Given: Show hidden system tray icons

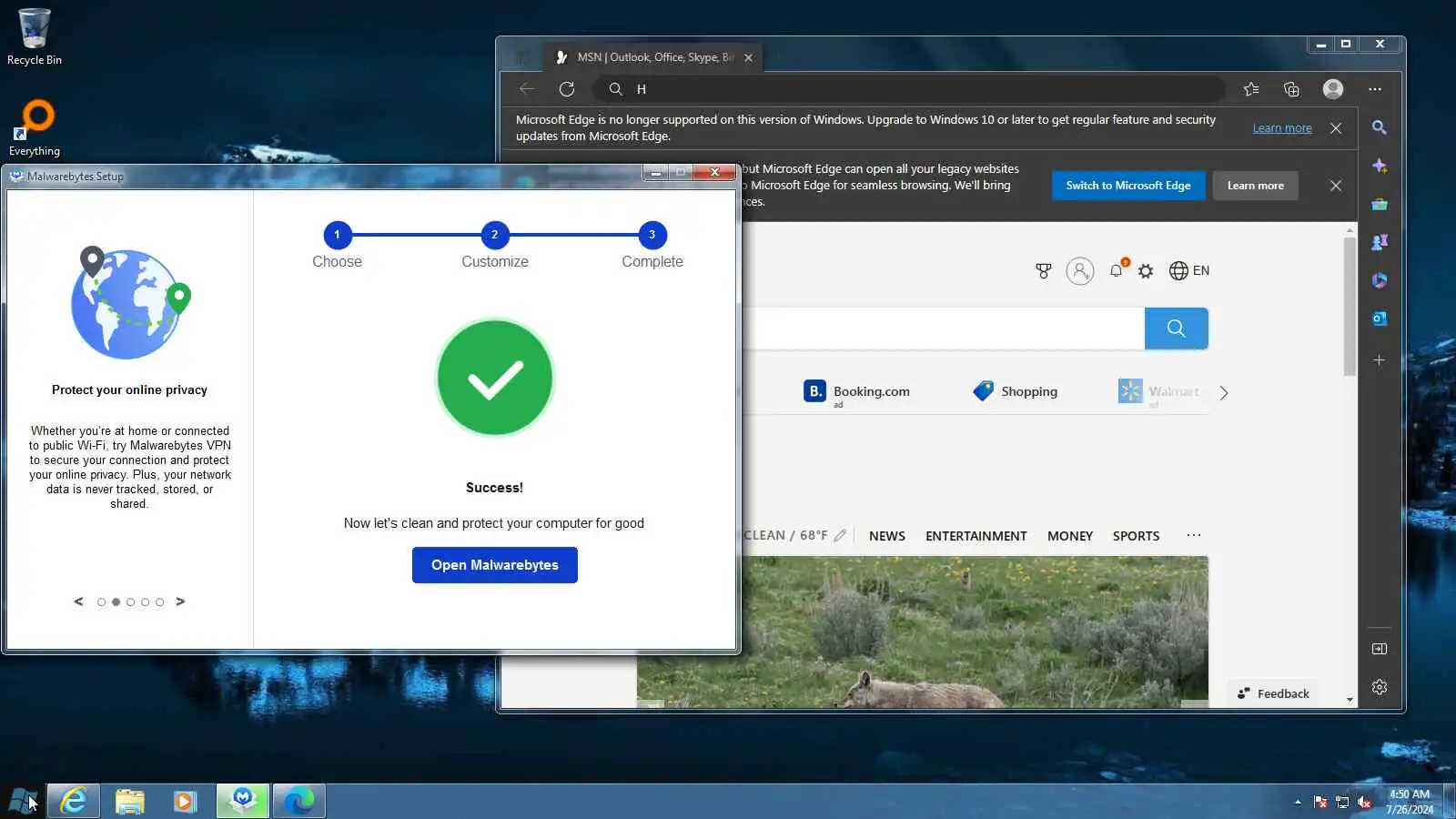Looking at the screenshot, I should 1298,802.
